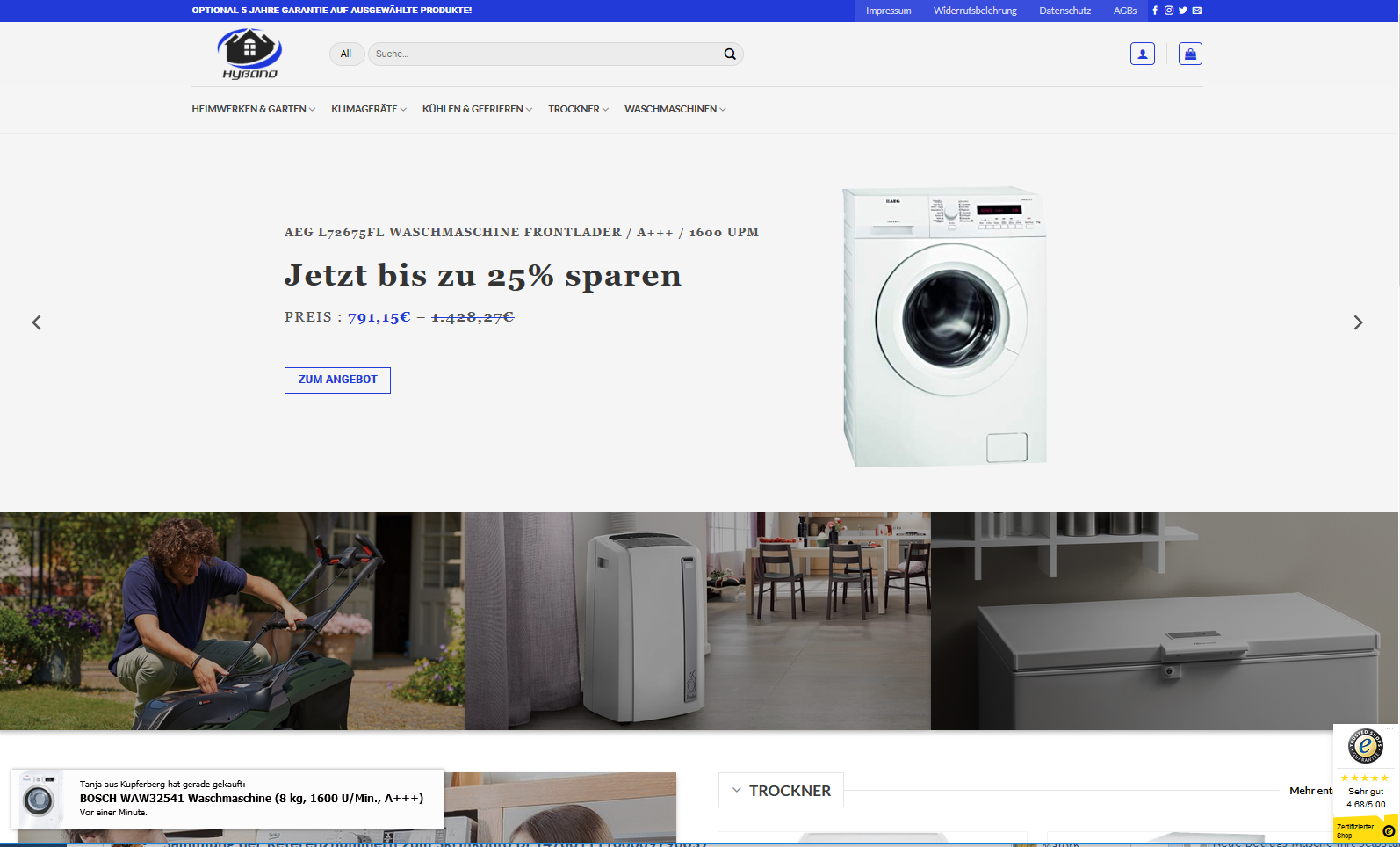Click the Zertifizierter Shop label
The height and width of the screenshot is (847, 1400).
click(x=1355, y=831)
